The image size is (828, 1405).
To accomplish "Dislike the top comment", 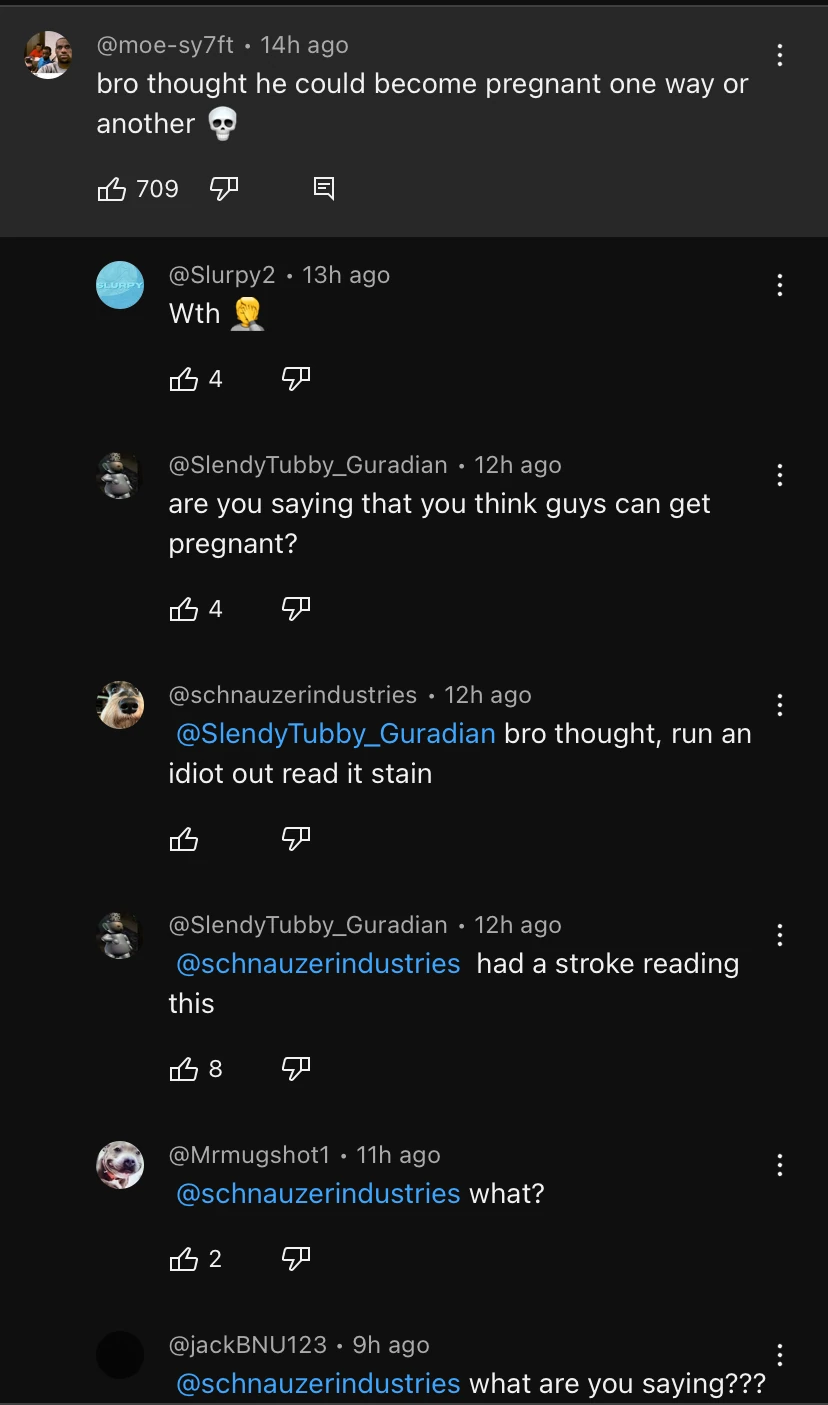I will point(223,188).
